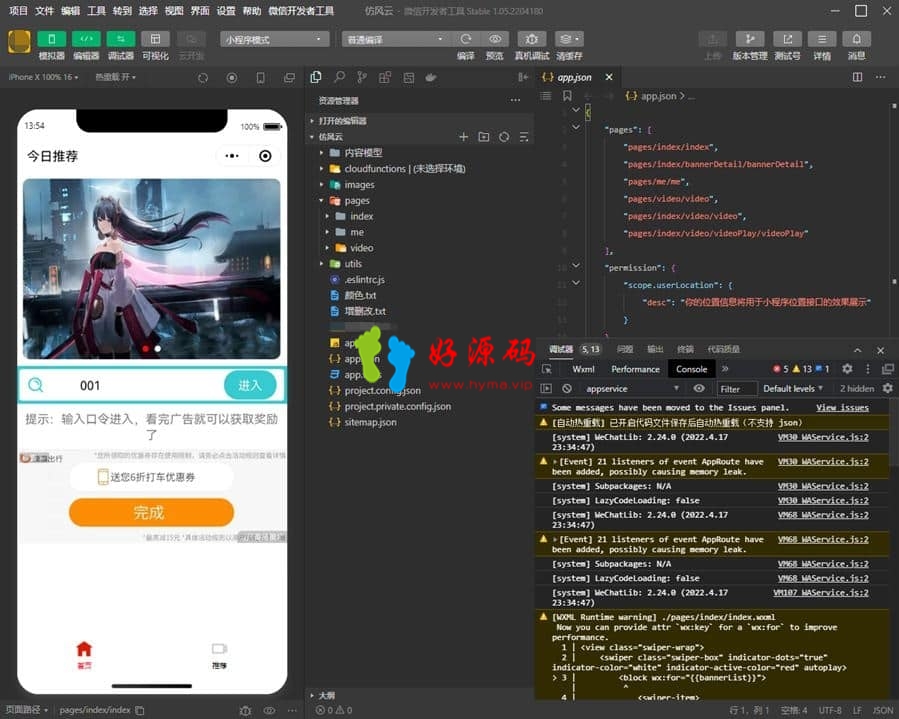Open the compile mode (普通编译) dropdown
This screenshot has width=899, height=719.
click(394, 39)
